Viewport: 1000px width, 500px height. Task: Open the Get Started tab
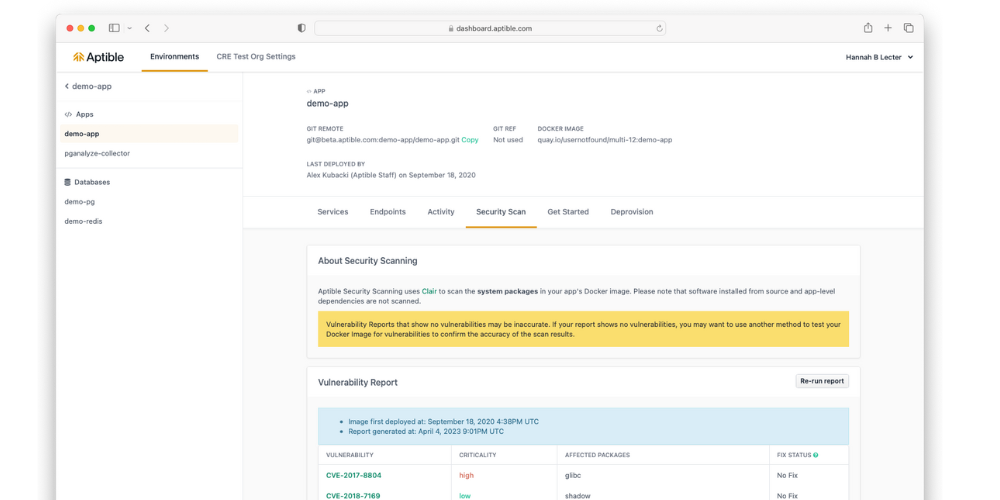click(568, 212)
